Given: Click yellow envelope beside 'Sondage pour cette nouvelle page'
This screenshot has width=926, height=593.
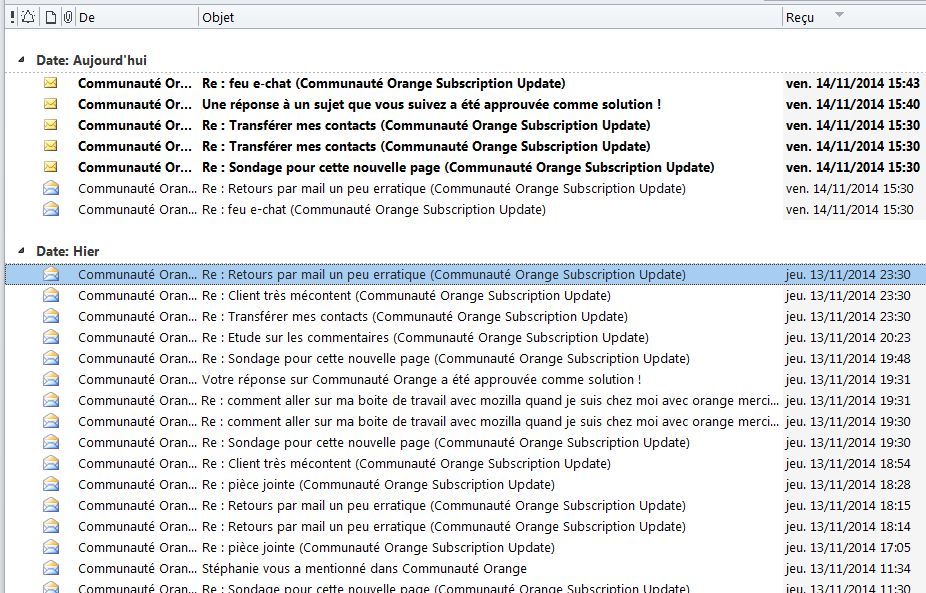Looking at the screenshot, I should pyautogui.click(x=52, y=166).
